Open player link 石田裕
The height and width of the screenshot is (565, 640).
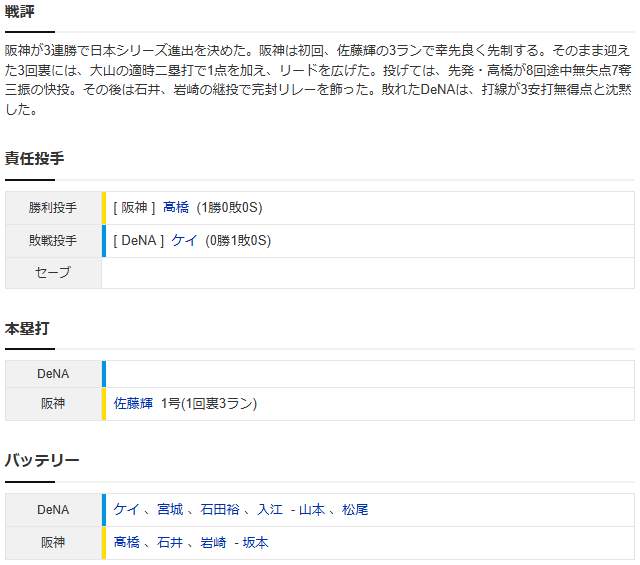point(220,509)
